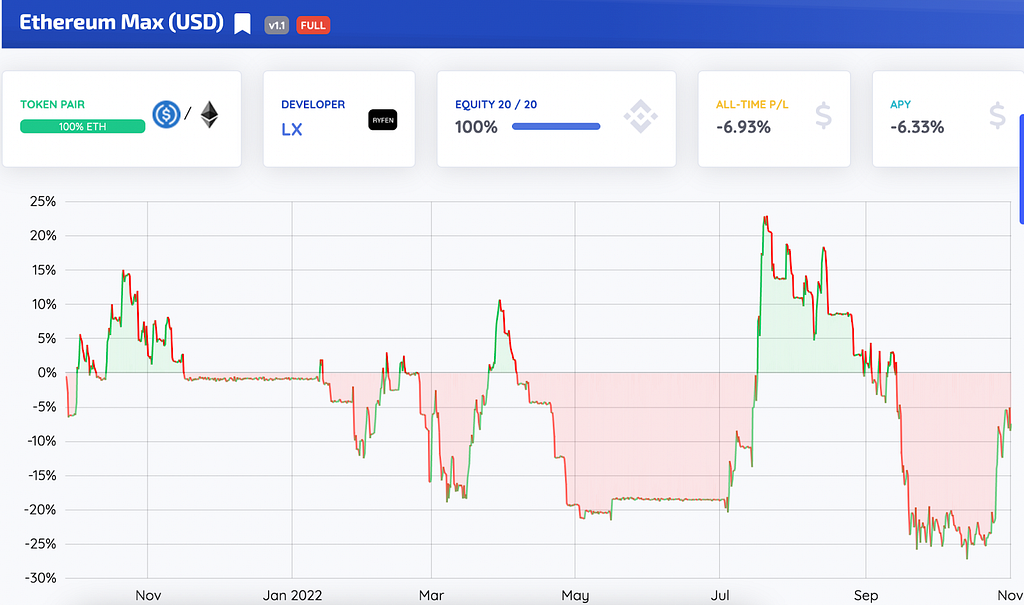
Task: Click the green 100% ETH allocation bar
Action: pyautogui.click(x=82, y=126)
